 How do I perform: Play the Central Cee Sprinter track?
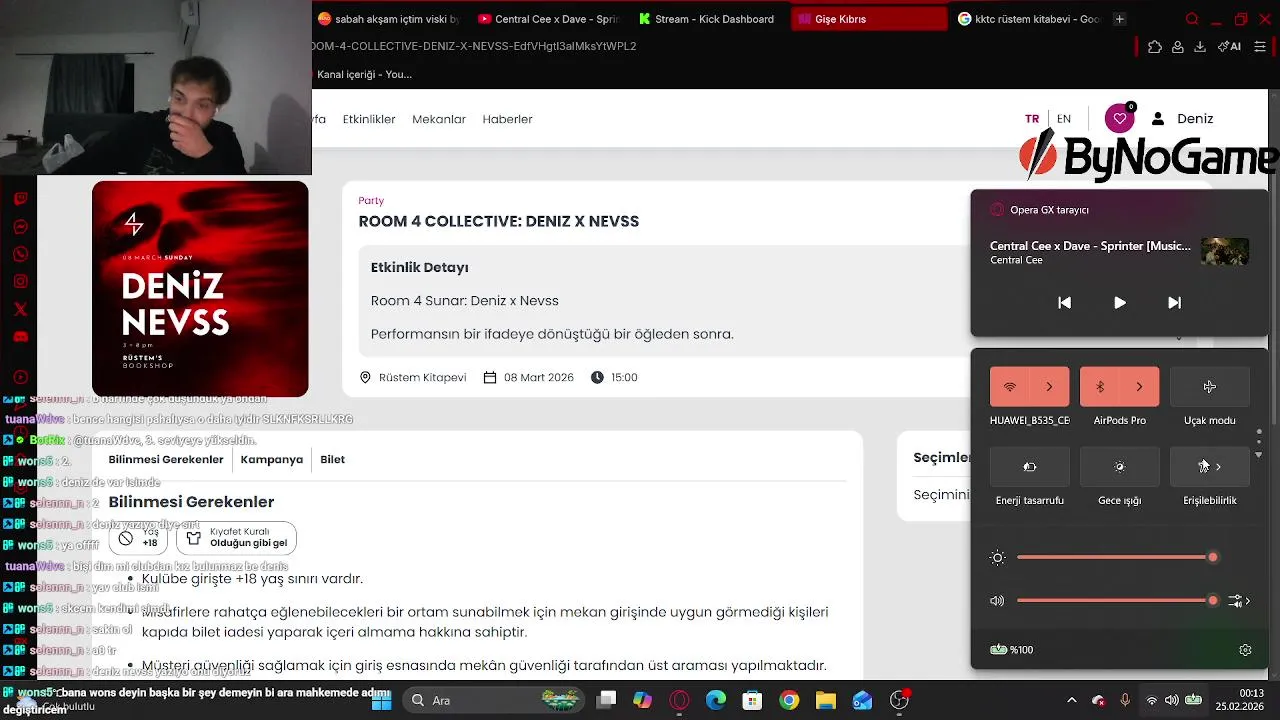tap(1119, 303)
